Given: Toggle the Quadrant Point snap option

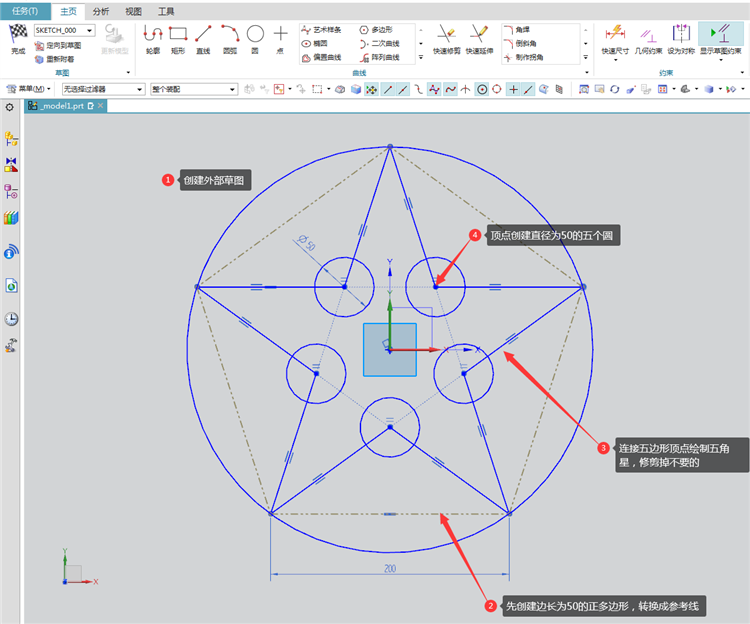Looking at the screenshot, I should pyautogui.click(x=497, y=89).
